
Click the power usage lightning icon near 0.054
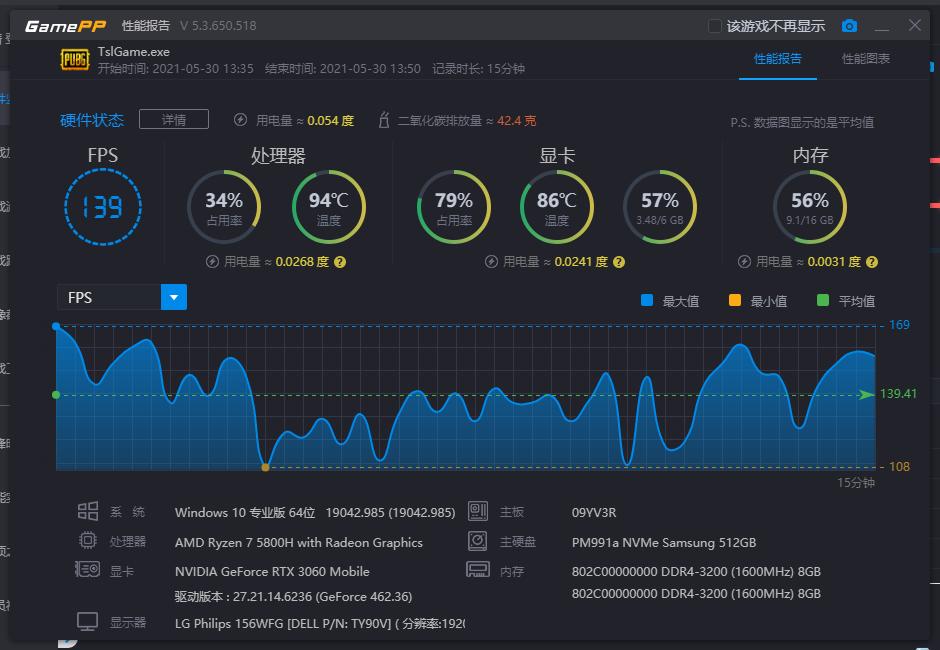(x=240, y=120)
